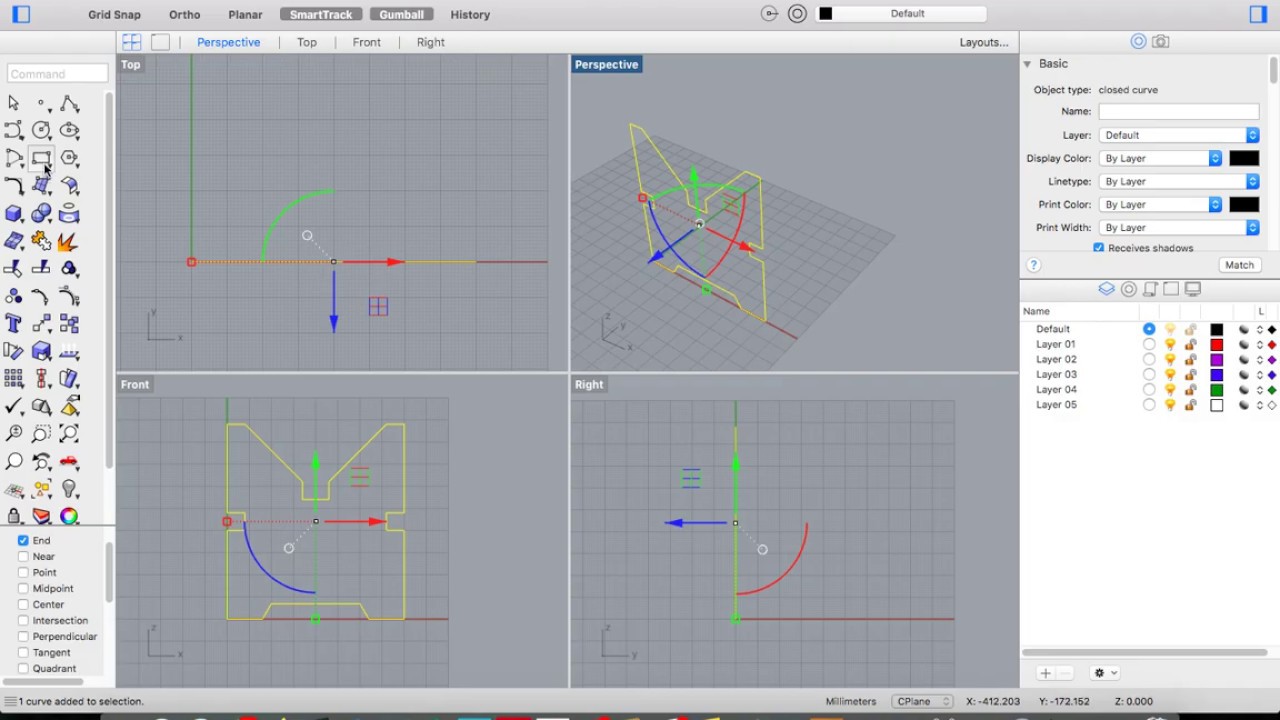The height and width of the screenshot is (720, 1280).
Task: Open the Linetype dropdown
Action: [1179, 181]
